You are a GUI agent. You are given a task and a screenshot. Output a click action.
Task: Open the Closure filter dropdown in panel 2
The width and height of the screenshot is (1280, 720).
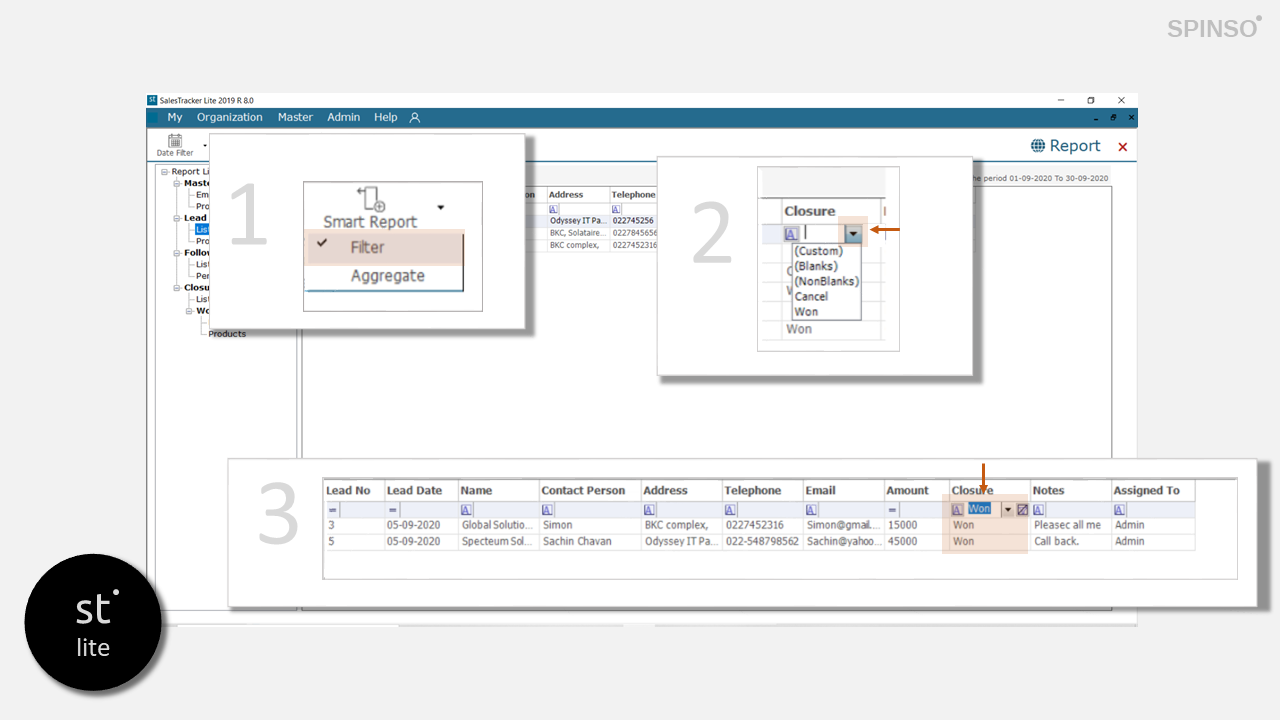tap(852, 233)
